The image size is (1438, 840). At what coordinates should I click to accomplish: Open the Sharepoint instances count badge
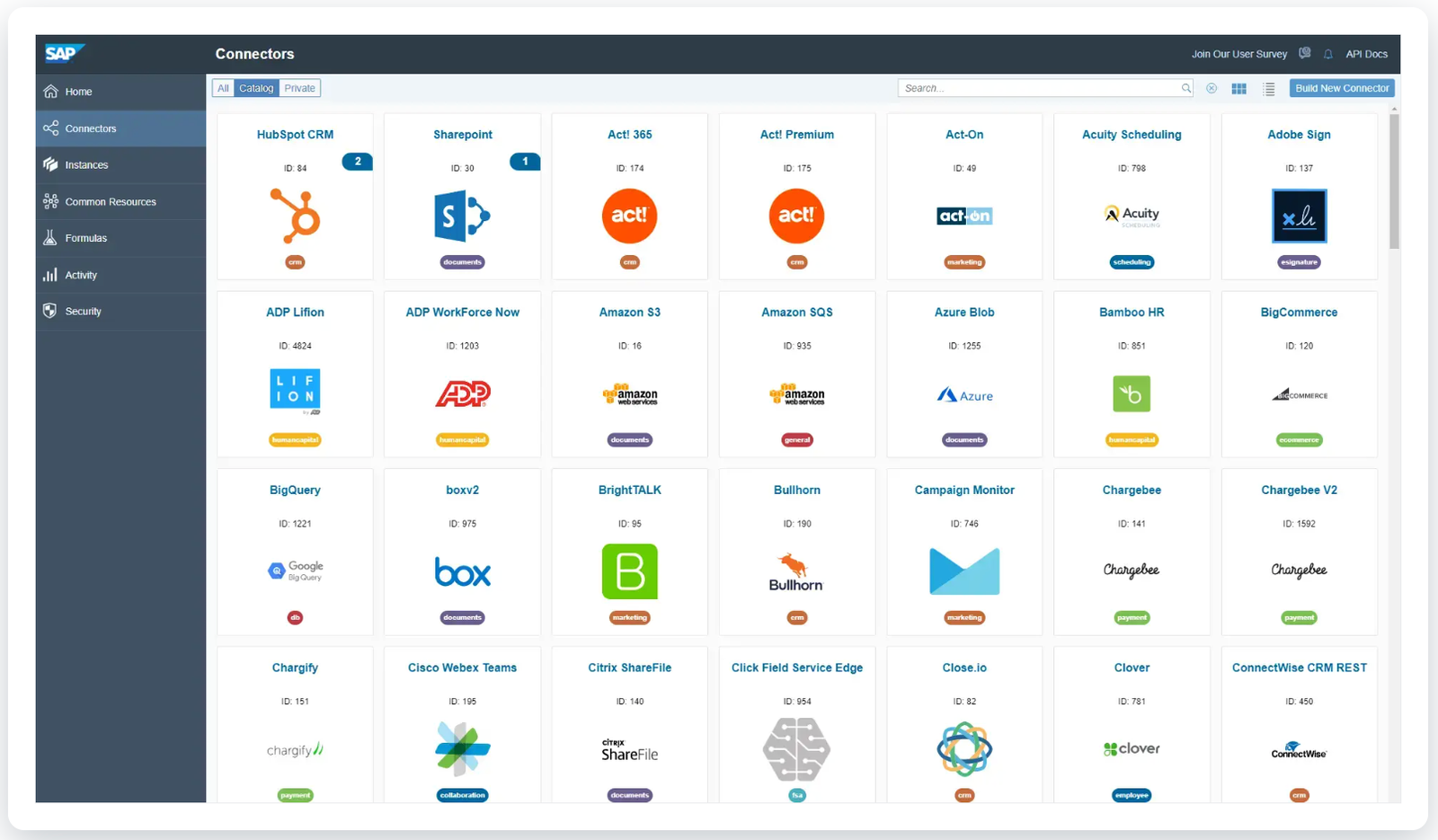(525, 162)
